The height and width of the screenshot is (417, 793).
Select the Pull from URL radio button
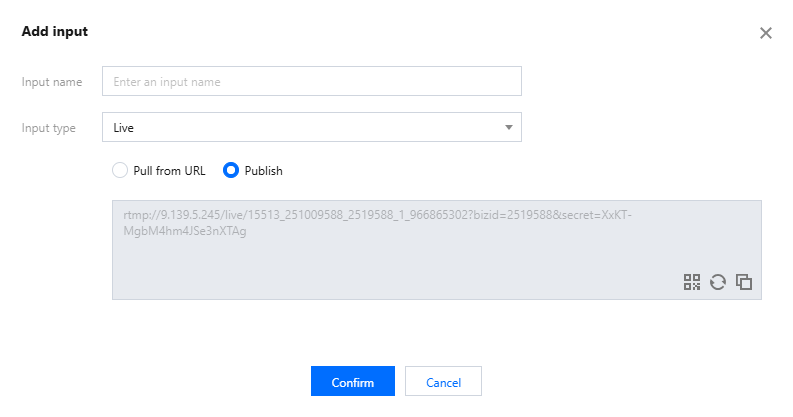[x=121, y=171]
